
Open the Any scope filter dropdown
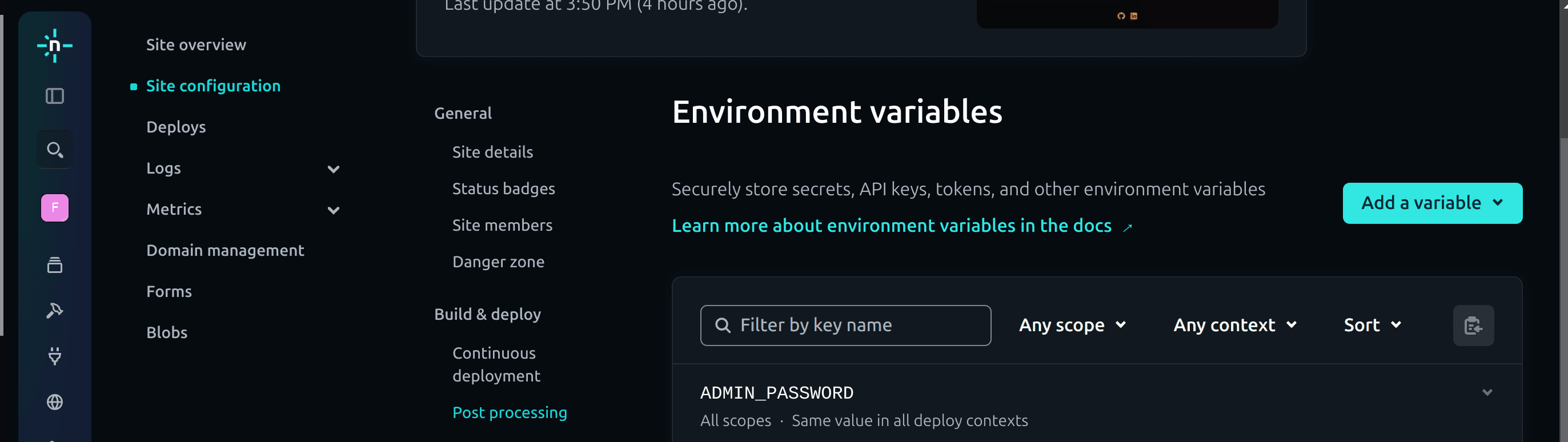(1073, 325)
